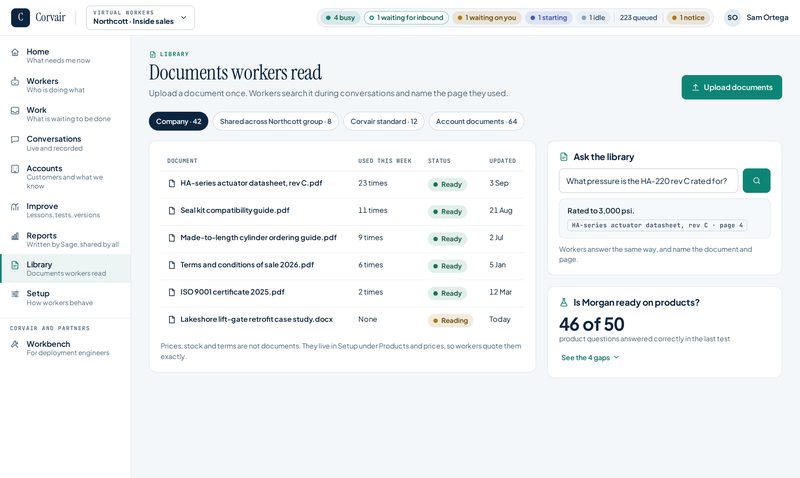The width and height of the screenshot is (800, 478).
Task: Switch to Corvair standard 12 tab
Action: 384,121
